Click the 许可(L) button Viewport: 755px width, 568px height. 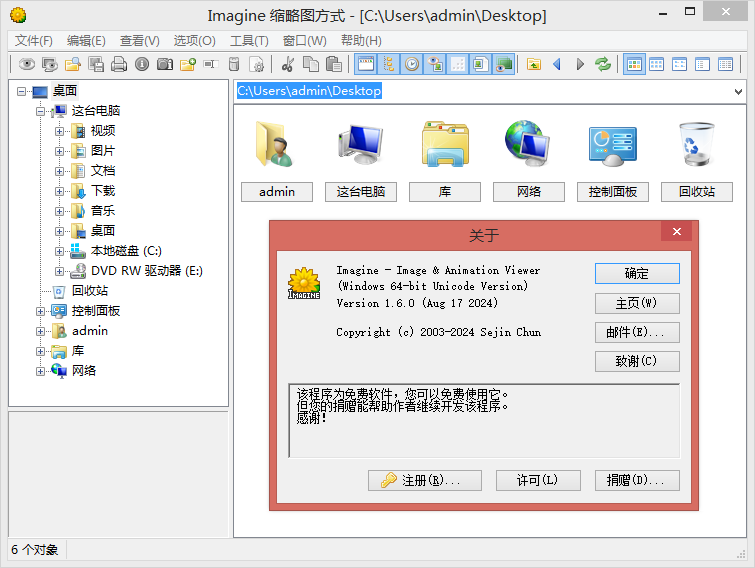click(538, 480)
